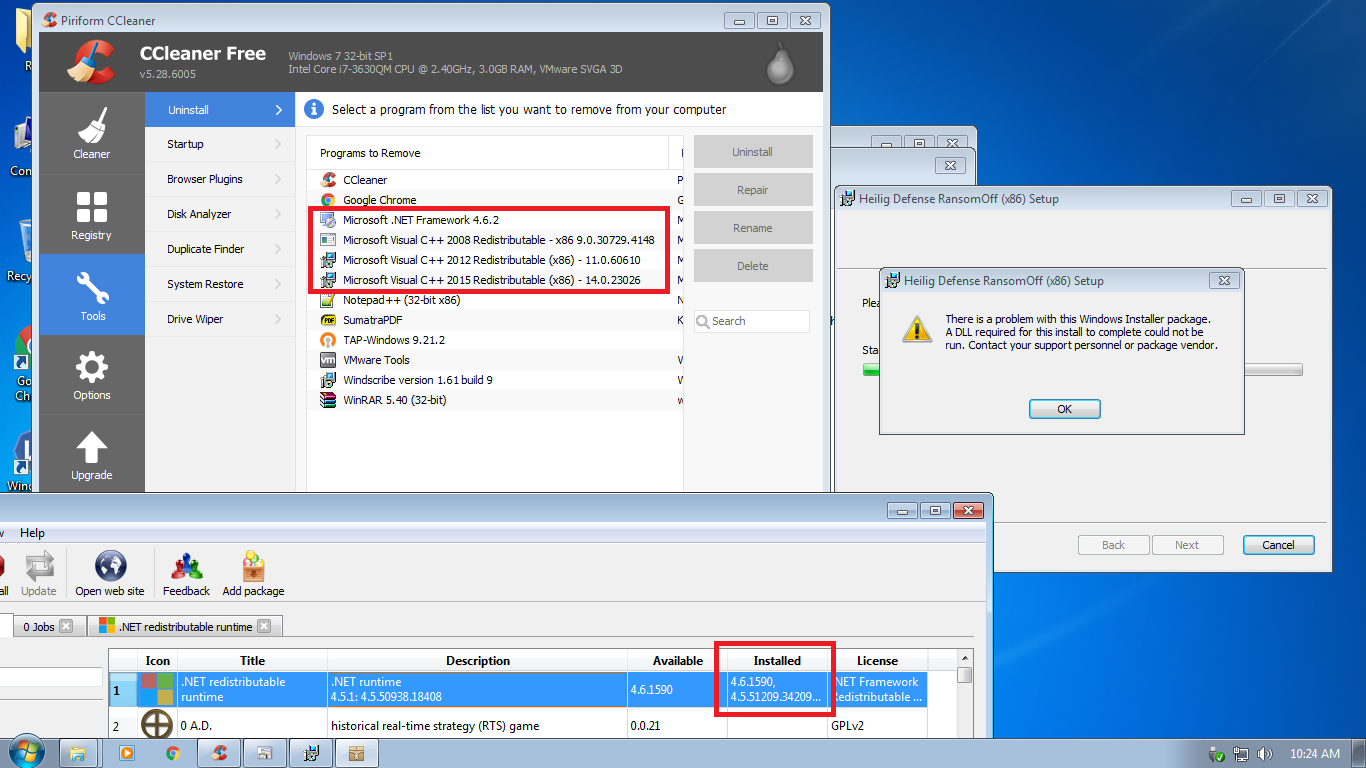1366x768 pixels.
Task: Click the Piriform pear logo in CCleaner header
Action: (x=780, y=63)
